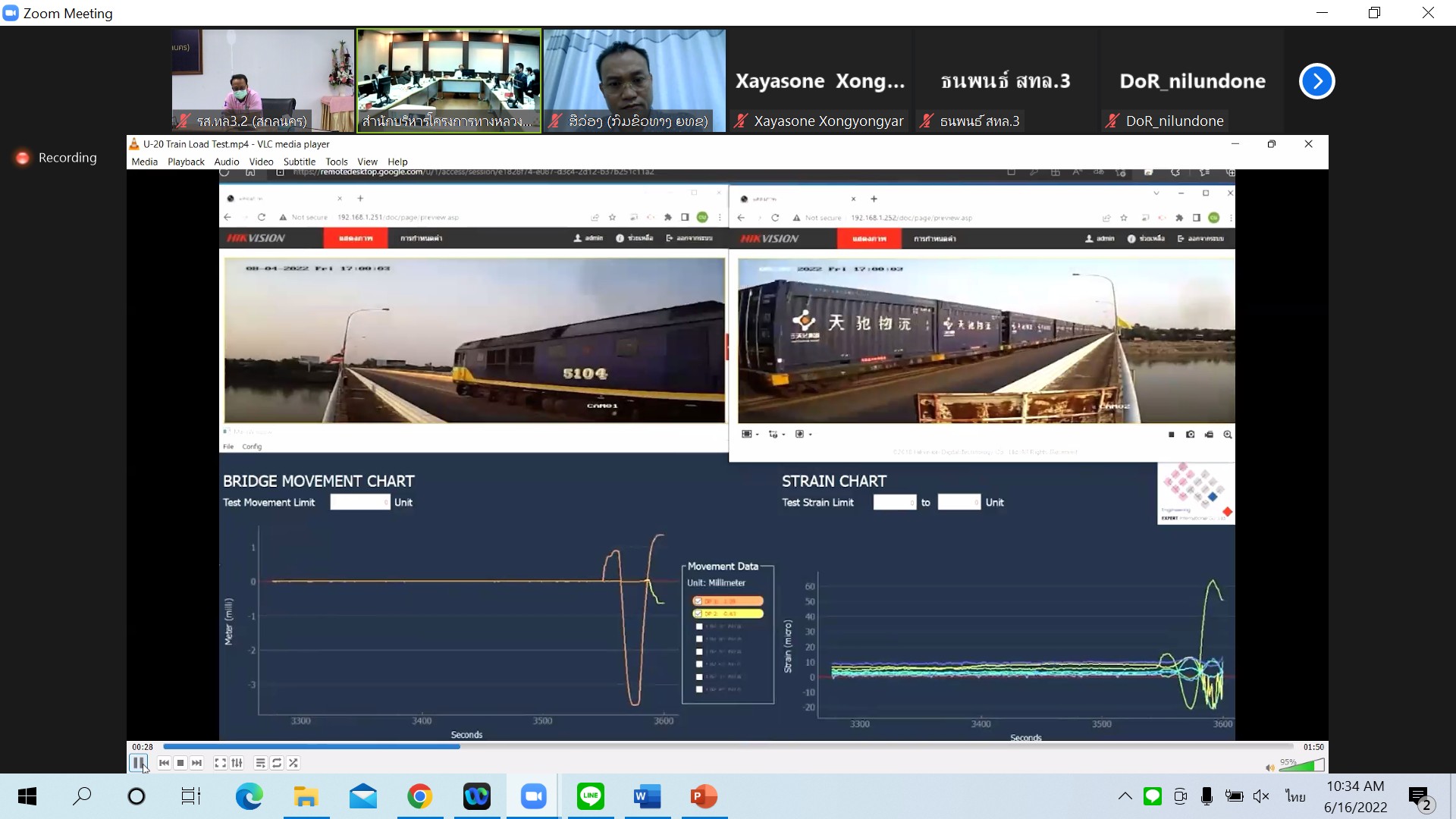Click the stop playback button in VLC

click(x=180, y=763)
